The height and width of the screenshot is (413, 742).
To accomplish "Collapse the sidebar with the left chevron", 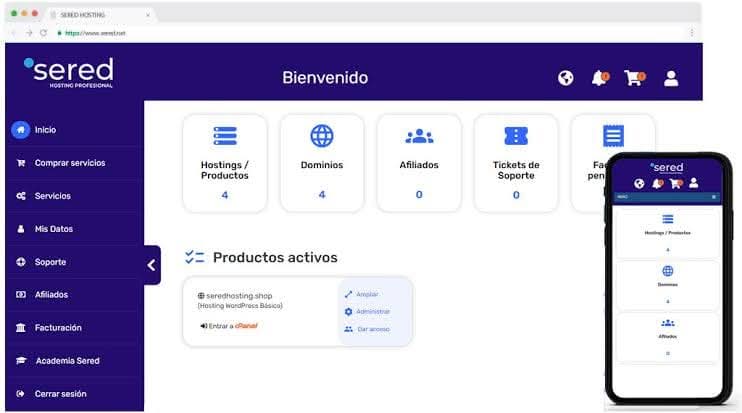I will [x=151, y=265].
